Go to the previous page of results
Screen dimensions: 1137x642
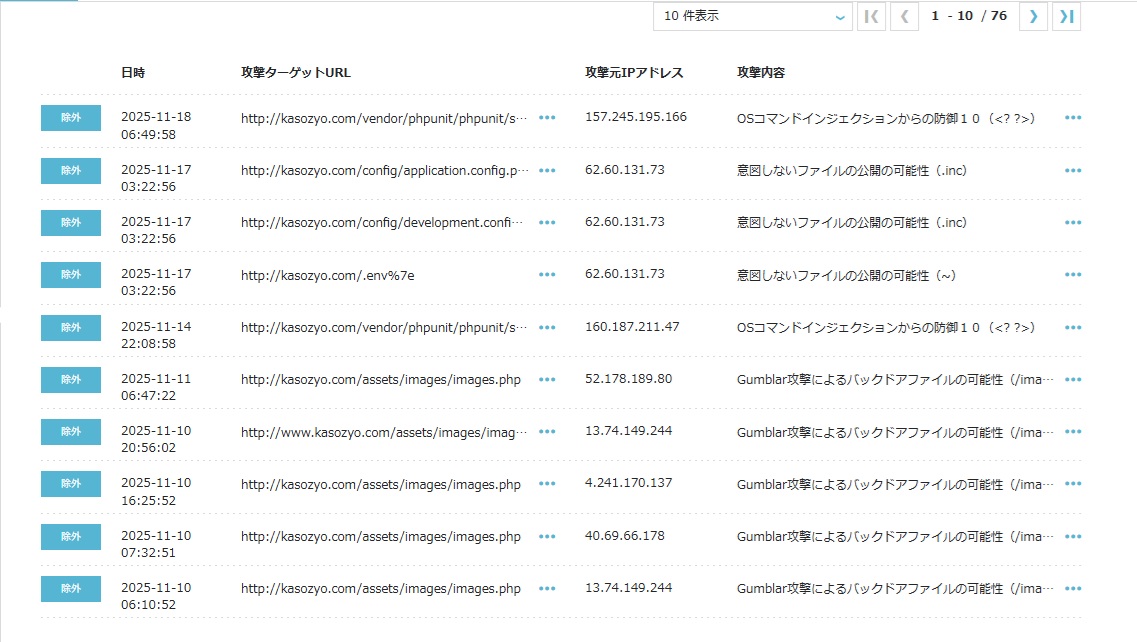(x=904, y=16)
